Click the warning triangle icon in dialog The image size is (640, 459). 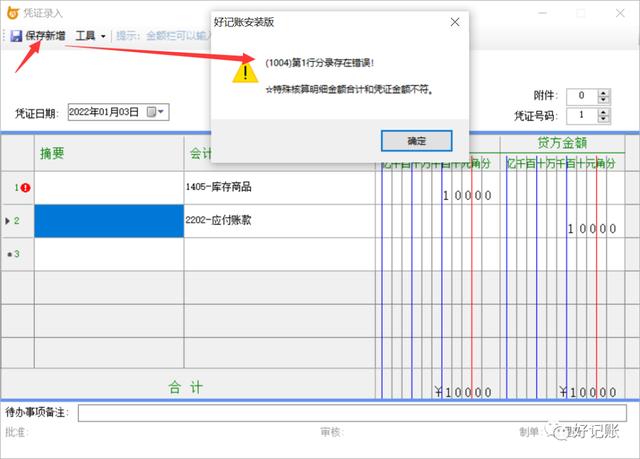245,73
